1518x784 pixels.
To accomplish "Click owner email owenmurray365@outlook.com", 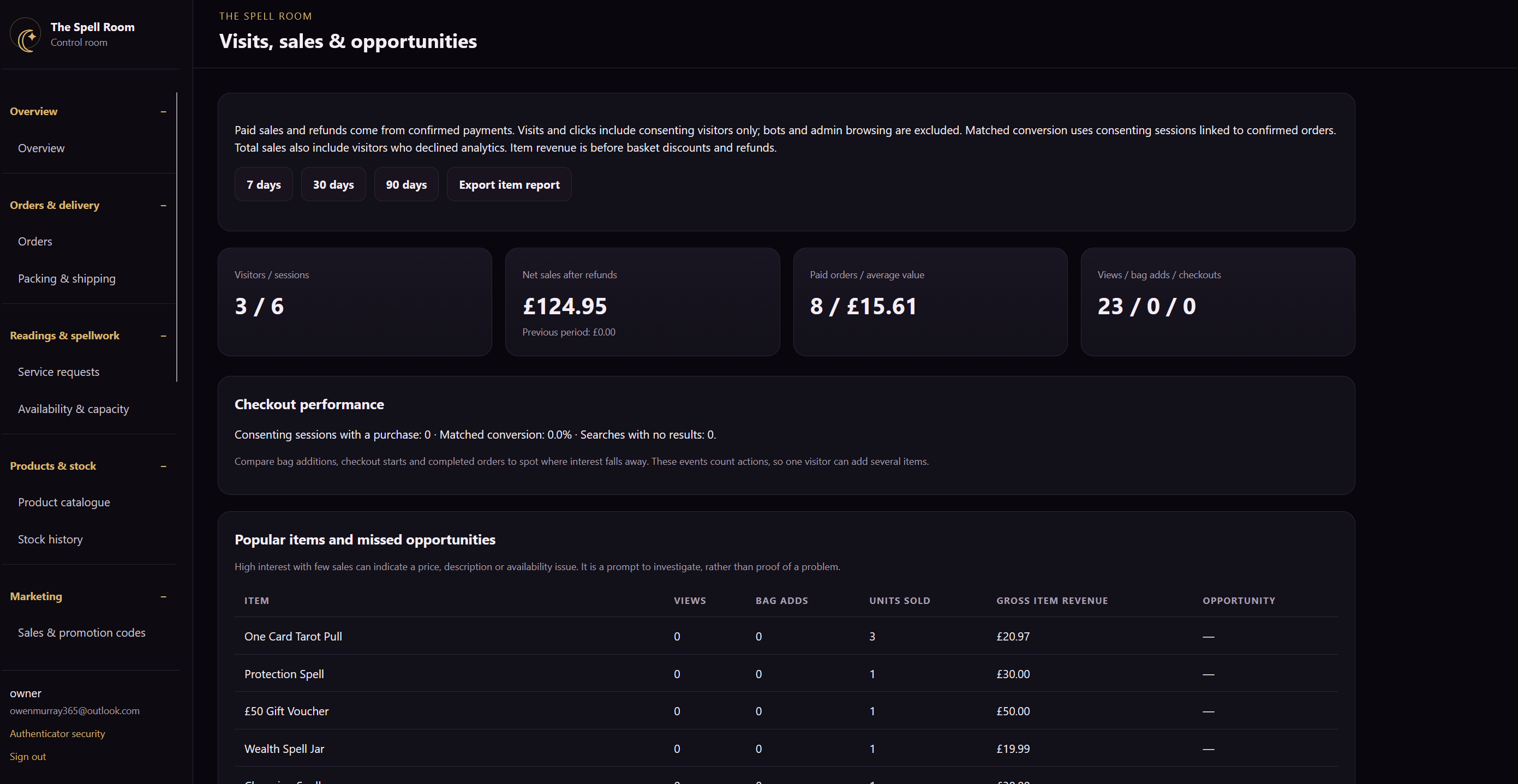I will click(75, 710).
